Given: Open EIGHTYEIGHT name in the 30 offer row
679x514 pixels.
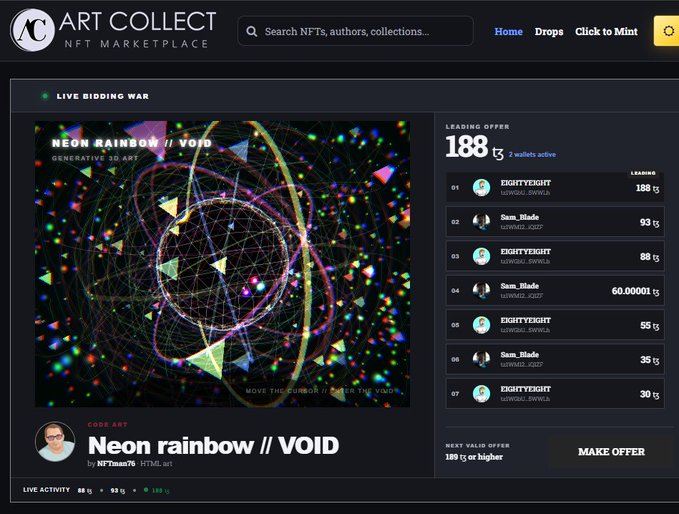Looking at the screenshot, I should tap(526, 389).
